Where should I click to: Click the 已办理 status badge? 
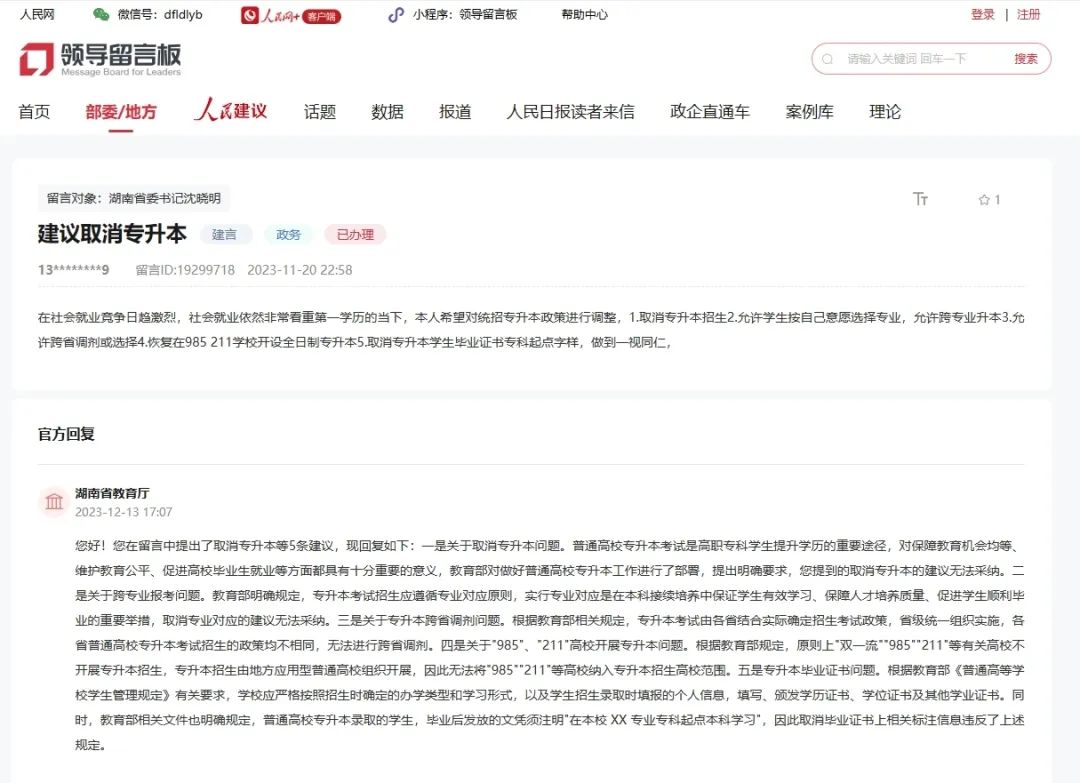[355, 234]
